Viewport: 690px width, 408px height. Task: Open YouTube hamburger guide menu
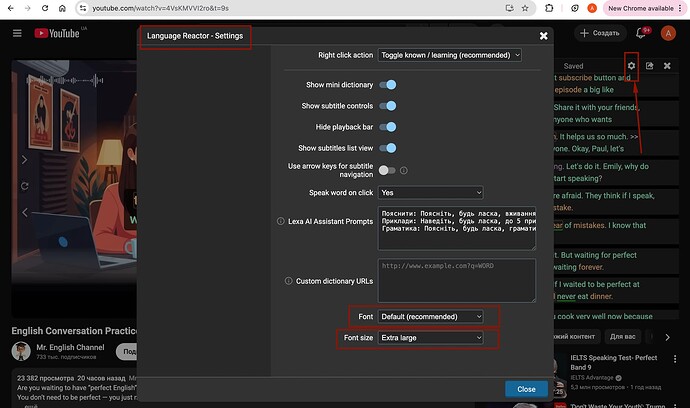[x=17, y=33]
